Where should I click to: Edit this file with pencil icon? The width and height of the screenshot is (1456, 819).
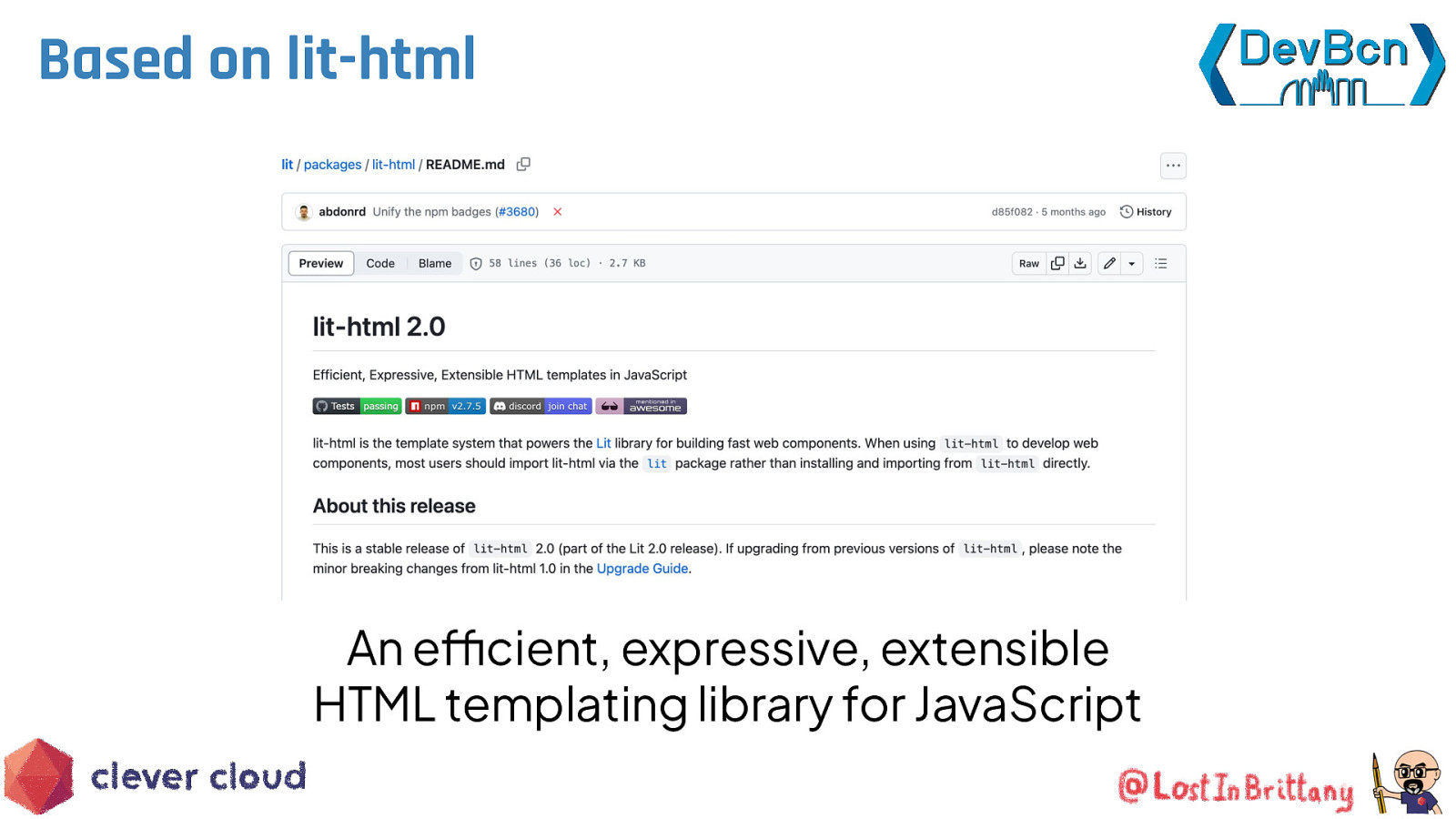tap(1109, 264)
